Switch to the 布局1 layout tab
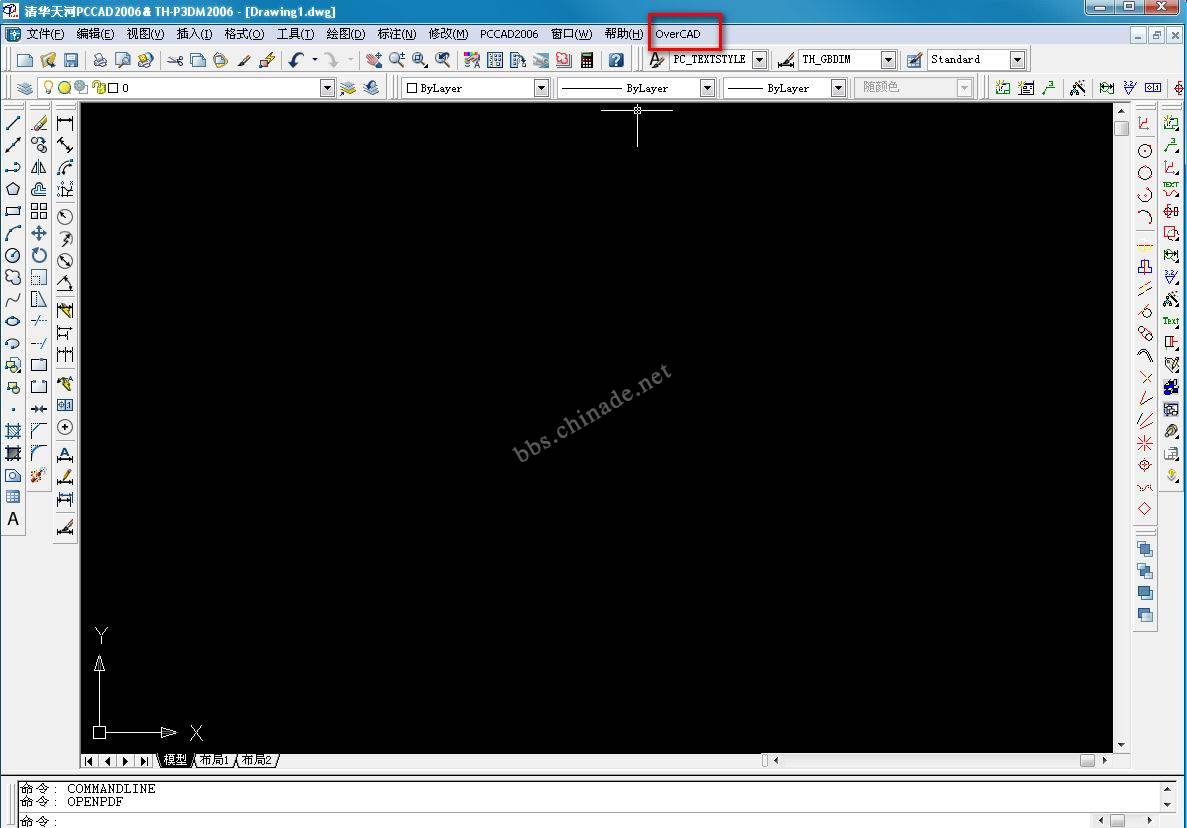 (215, 760)
